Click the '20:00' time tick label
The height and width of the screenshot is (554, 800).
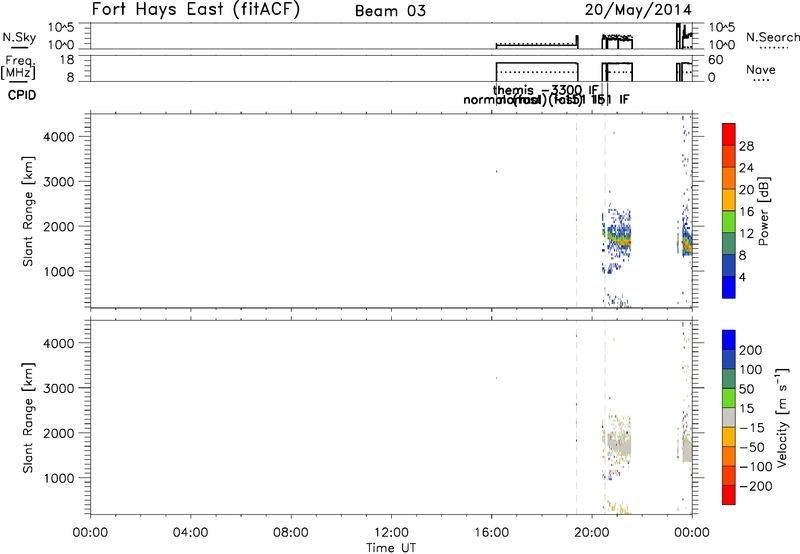592,533
